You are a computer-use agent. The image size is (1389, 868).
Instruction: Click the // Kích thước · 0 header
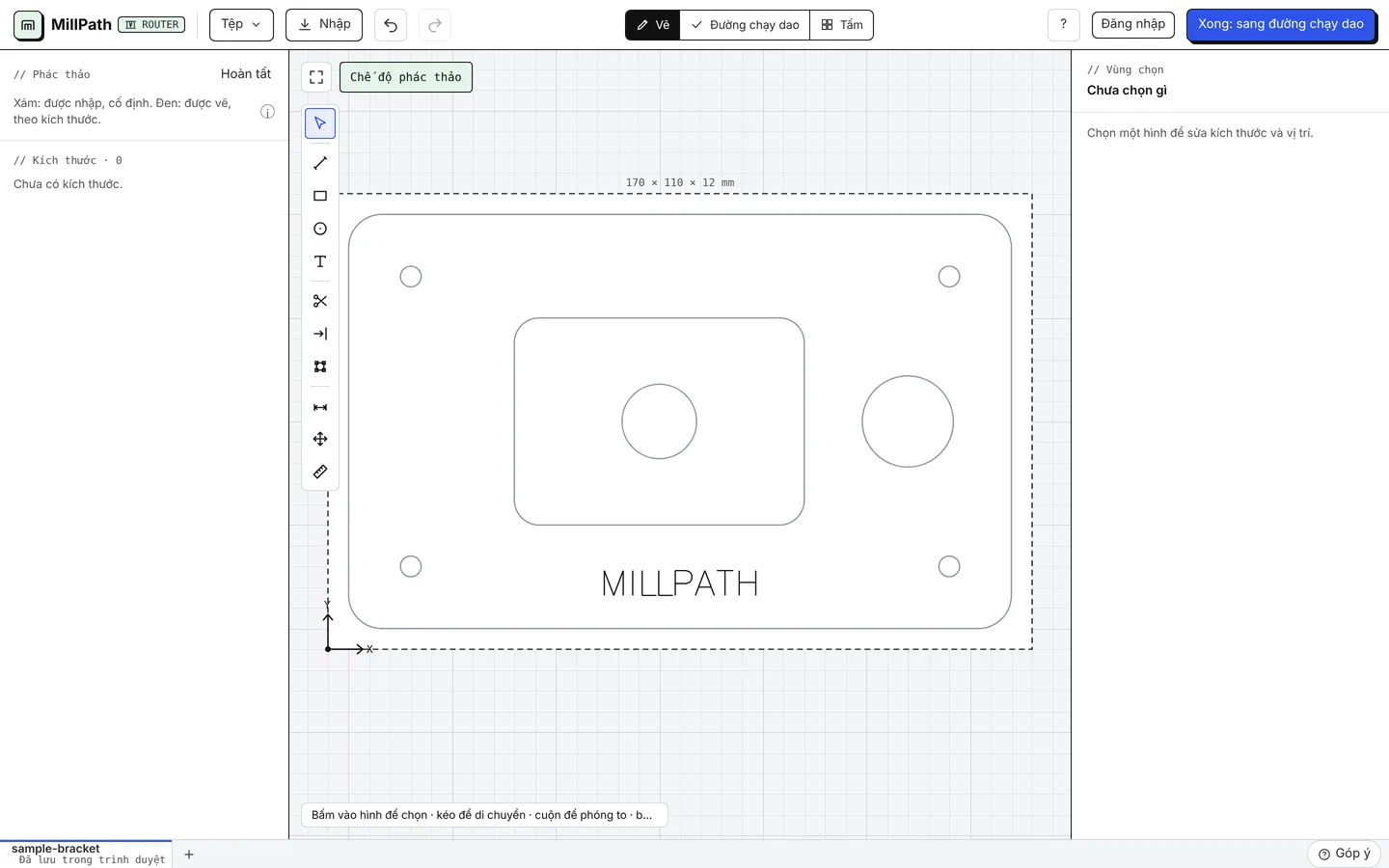point(68,160)
